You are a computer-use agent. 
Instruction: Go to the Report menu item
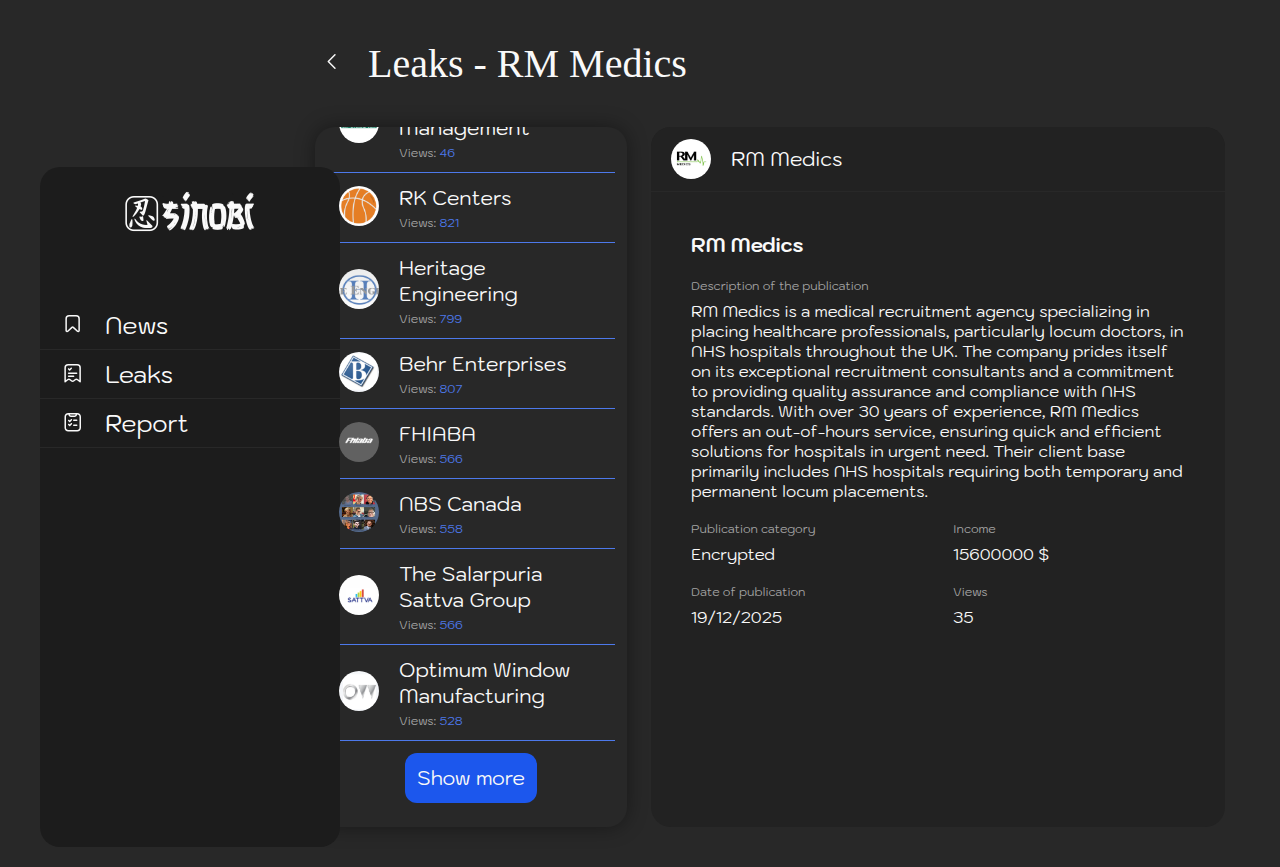pos(146,424)
